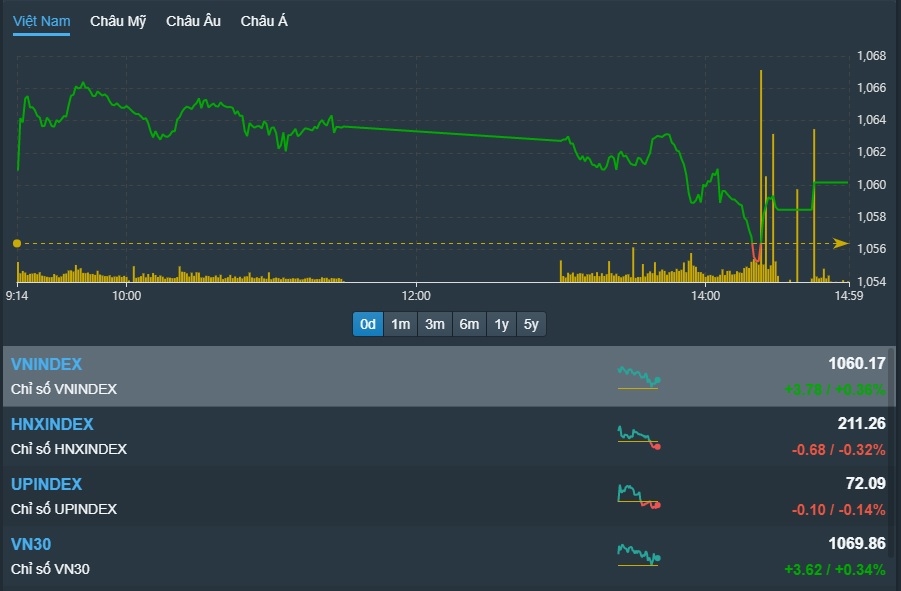Show the 6m chart range
Viewport: 901px width, 591px height.
469,324
